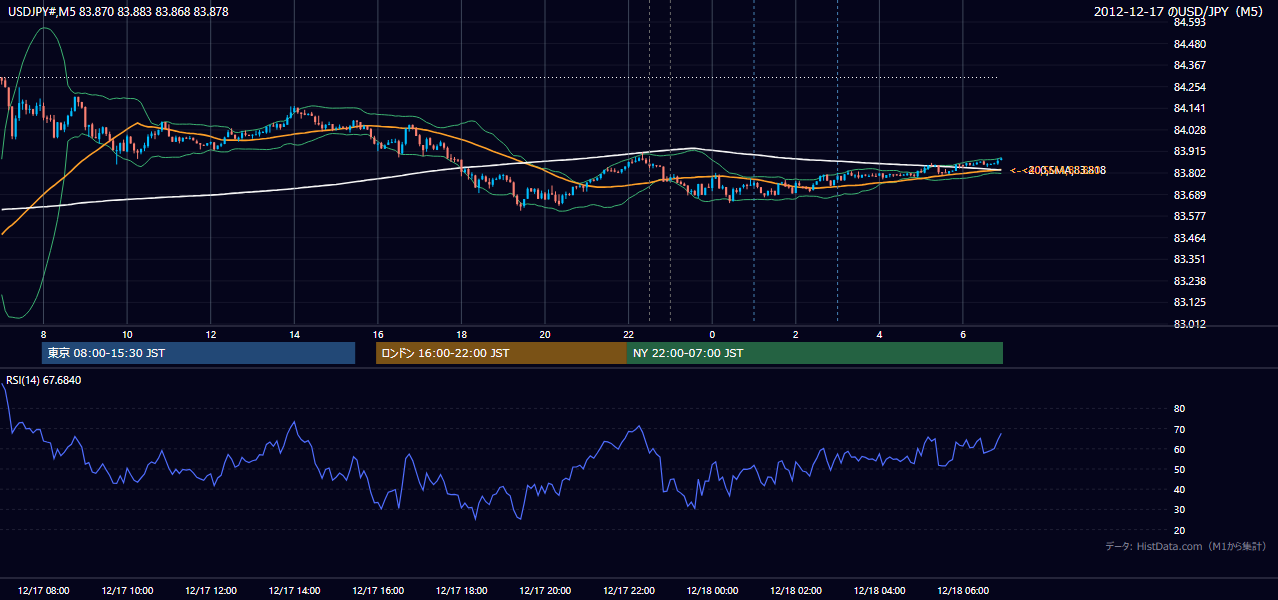1278x600 pixels.
Task: Click hour tick '0' under the price chart
Action: 712,334
